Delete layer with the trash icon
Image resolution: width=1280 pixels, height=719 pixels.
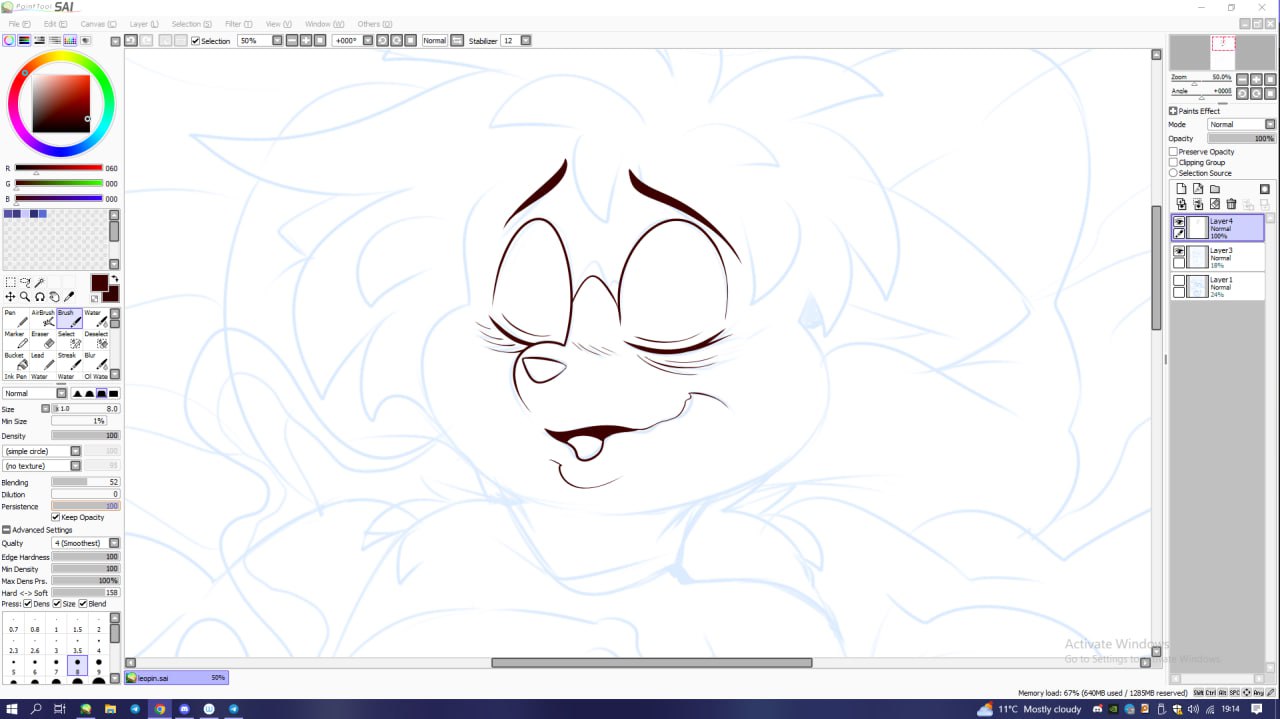[1231, 204]
